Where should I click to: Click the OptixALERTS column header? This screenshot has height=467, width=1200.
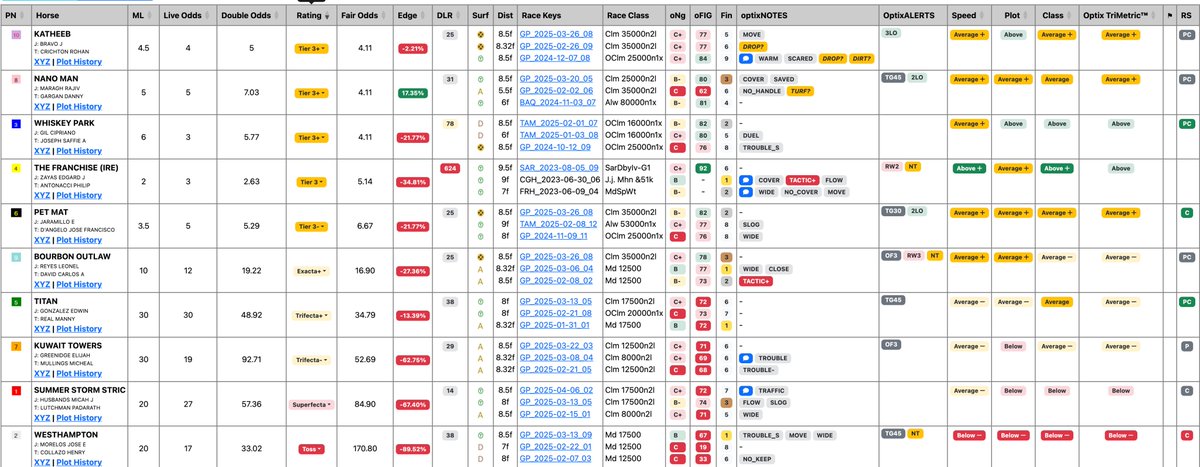click(911, 17)
